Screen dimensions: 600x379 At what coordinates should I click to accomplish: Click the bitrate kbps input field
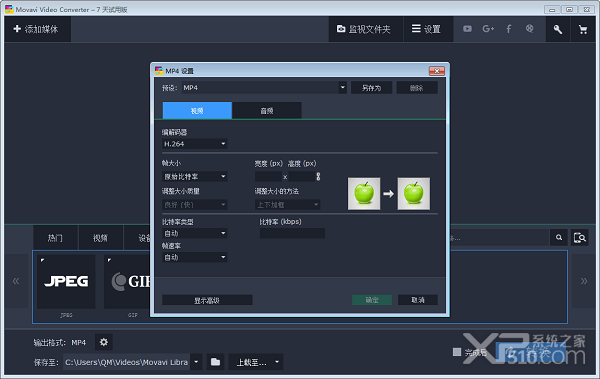(292, 233)
